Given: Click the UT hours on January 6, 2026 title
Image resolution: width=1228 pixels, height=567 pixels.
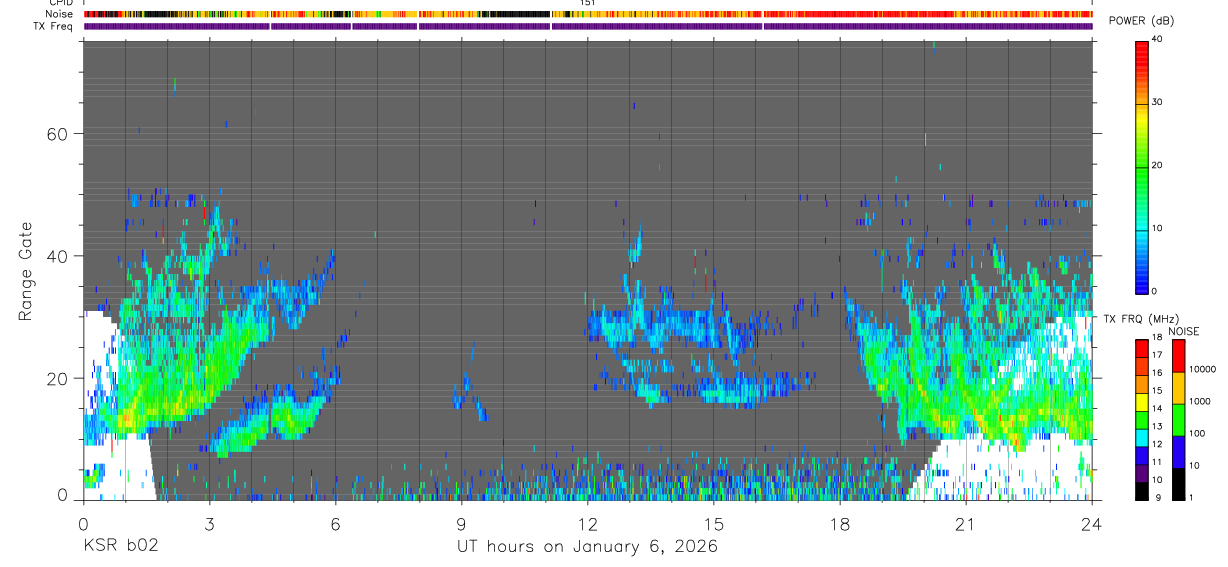Looking at the screenshot, I should [x=587, y=547].
